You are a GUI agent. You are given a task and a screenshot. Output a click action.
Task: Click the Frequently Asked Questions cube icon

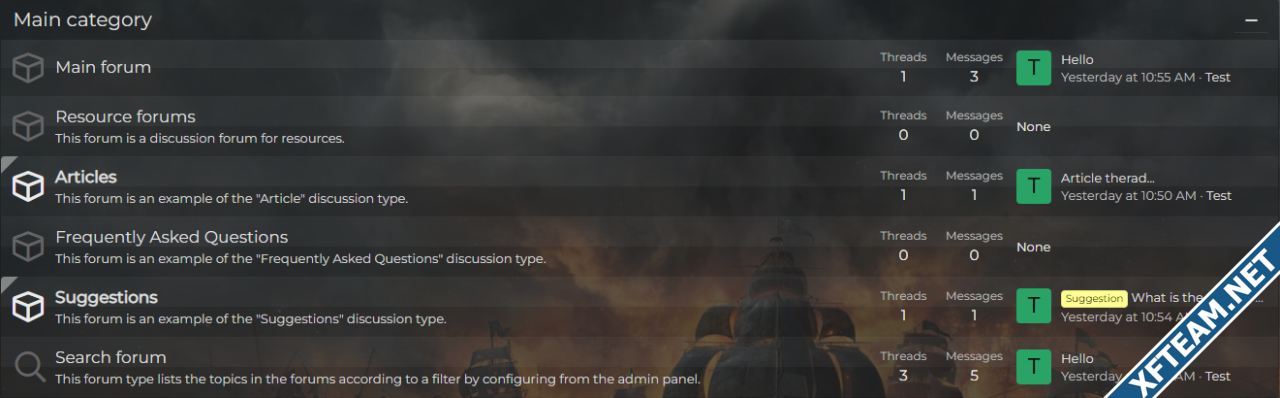(28, 247)
